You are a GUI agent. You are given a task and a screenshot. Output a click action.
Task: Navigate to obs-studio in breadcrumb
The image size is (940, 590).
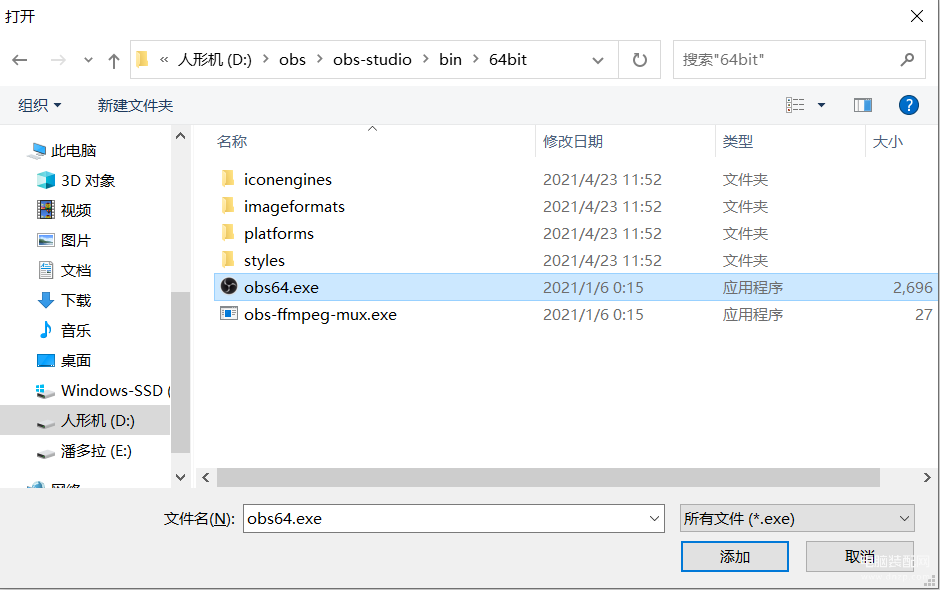pyautogui.click(x=372, y=59)
